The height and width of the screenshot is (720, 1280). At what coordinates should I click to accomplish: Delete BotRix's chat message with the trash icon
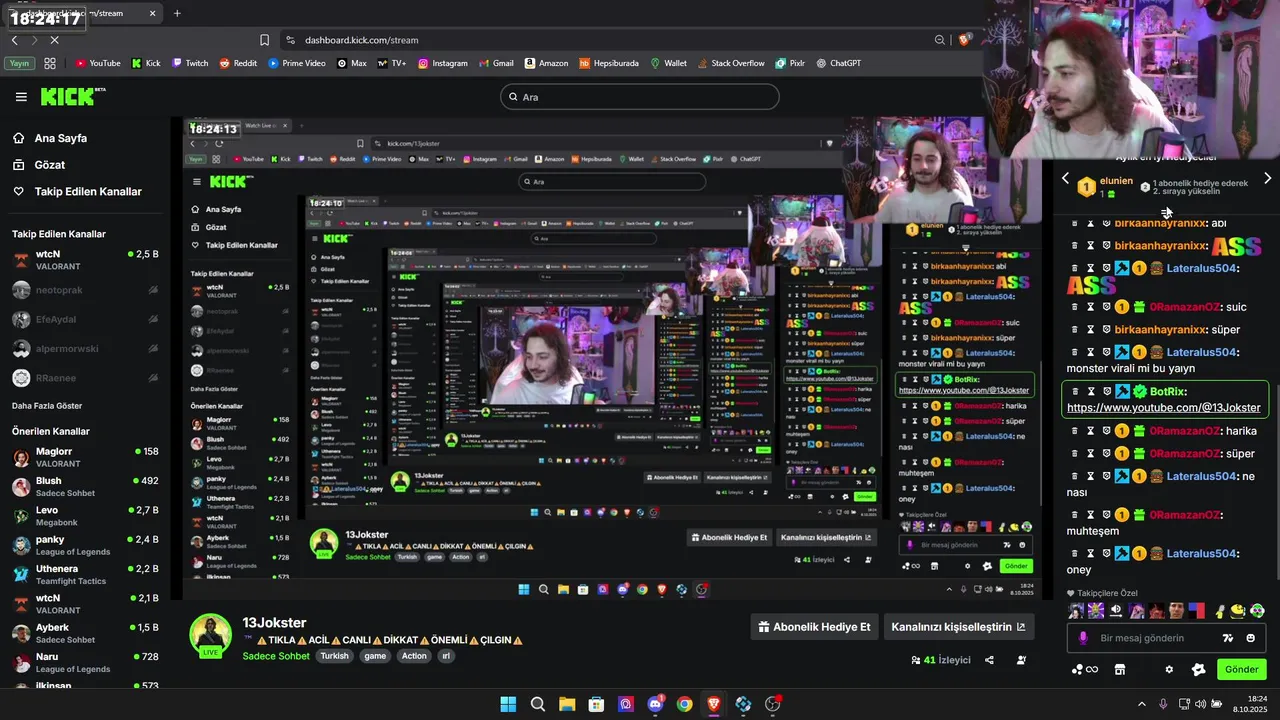click(1075, 392)
